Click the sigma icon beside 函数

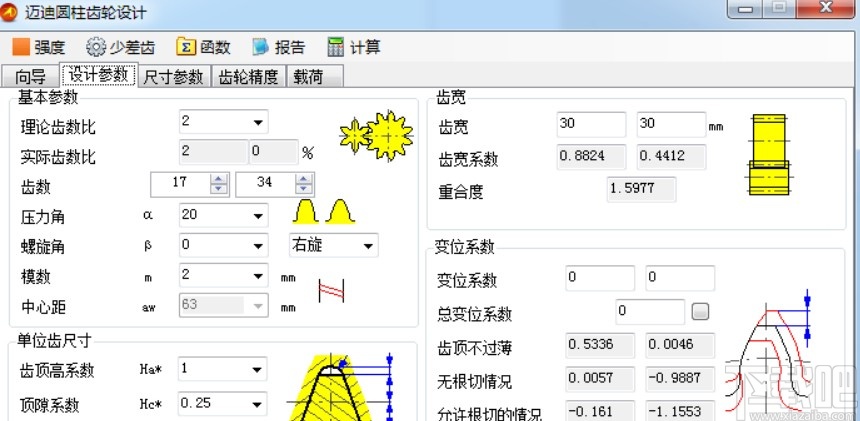[x=186, y=47]
